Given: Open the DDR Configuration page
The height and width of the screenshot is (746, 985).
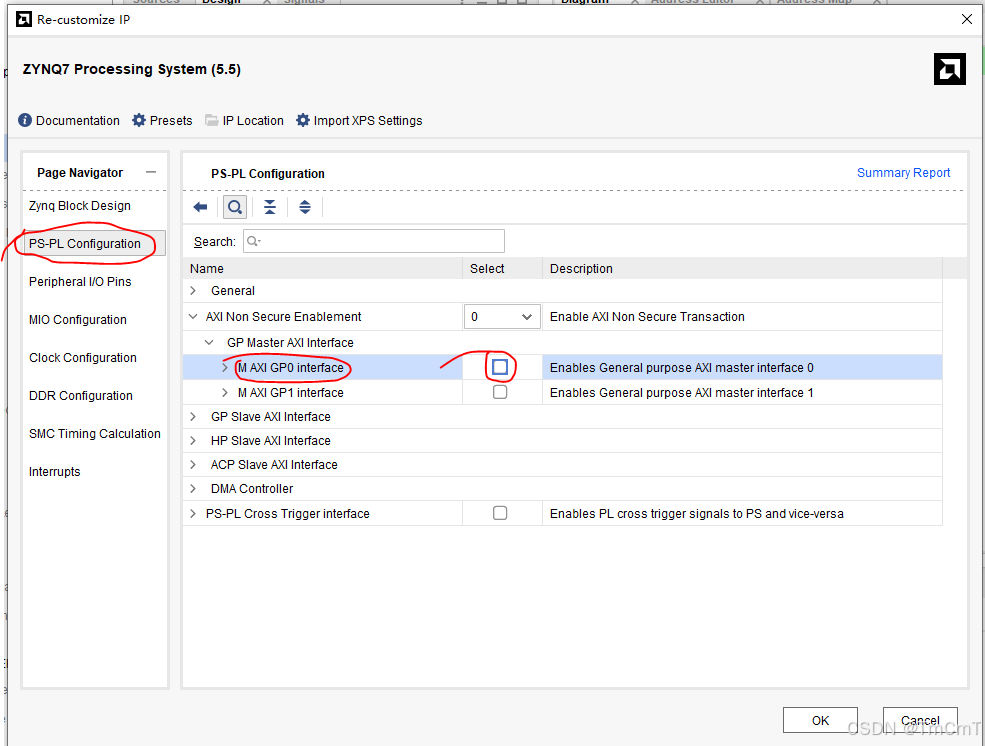Looking at the screenshot, I should (81, 396).
